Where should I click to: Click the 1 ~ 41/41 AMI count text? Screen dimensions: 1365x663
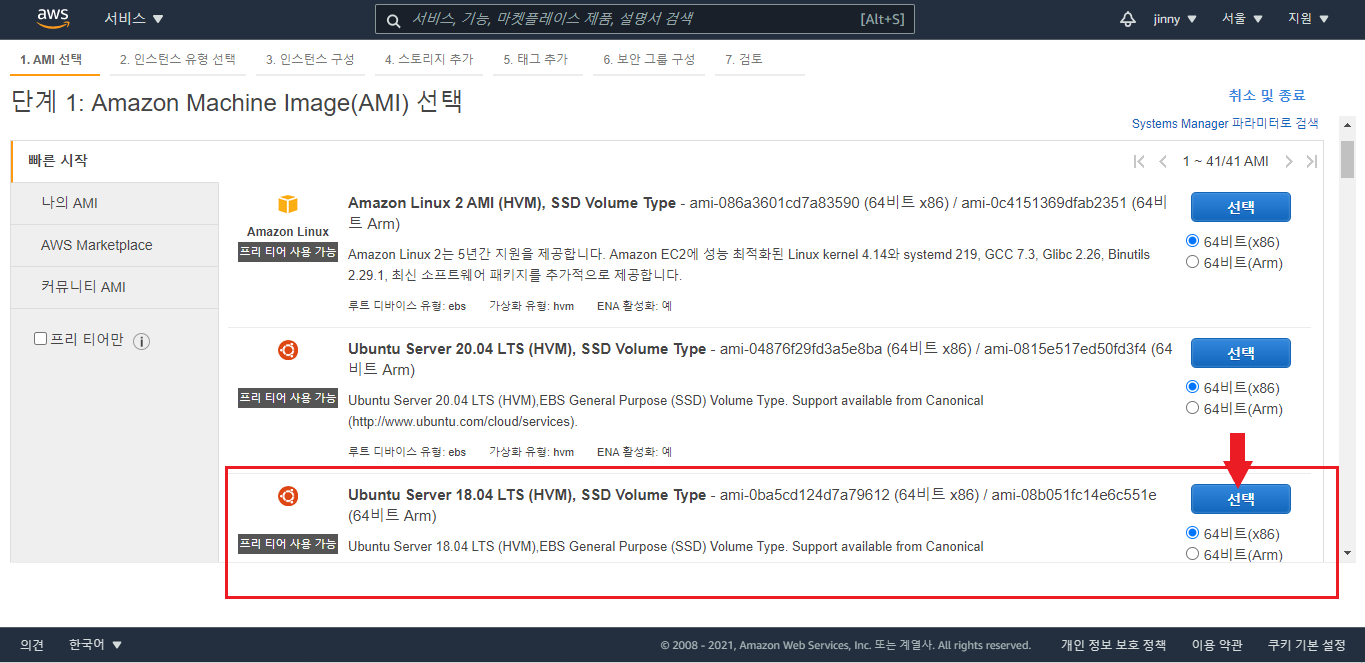pos(1225,161)
